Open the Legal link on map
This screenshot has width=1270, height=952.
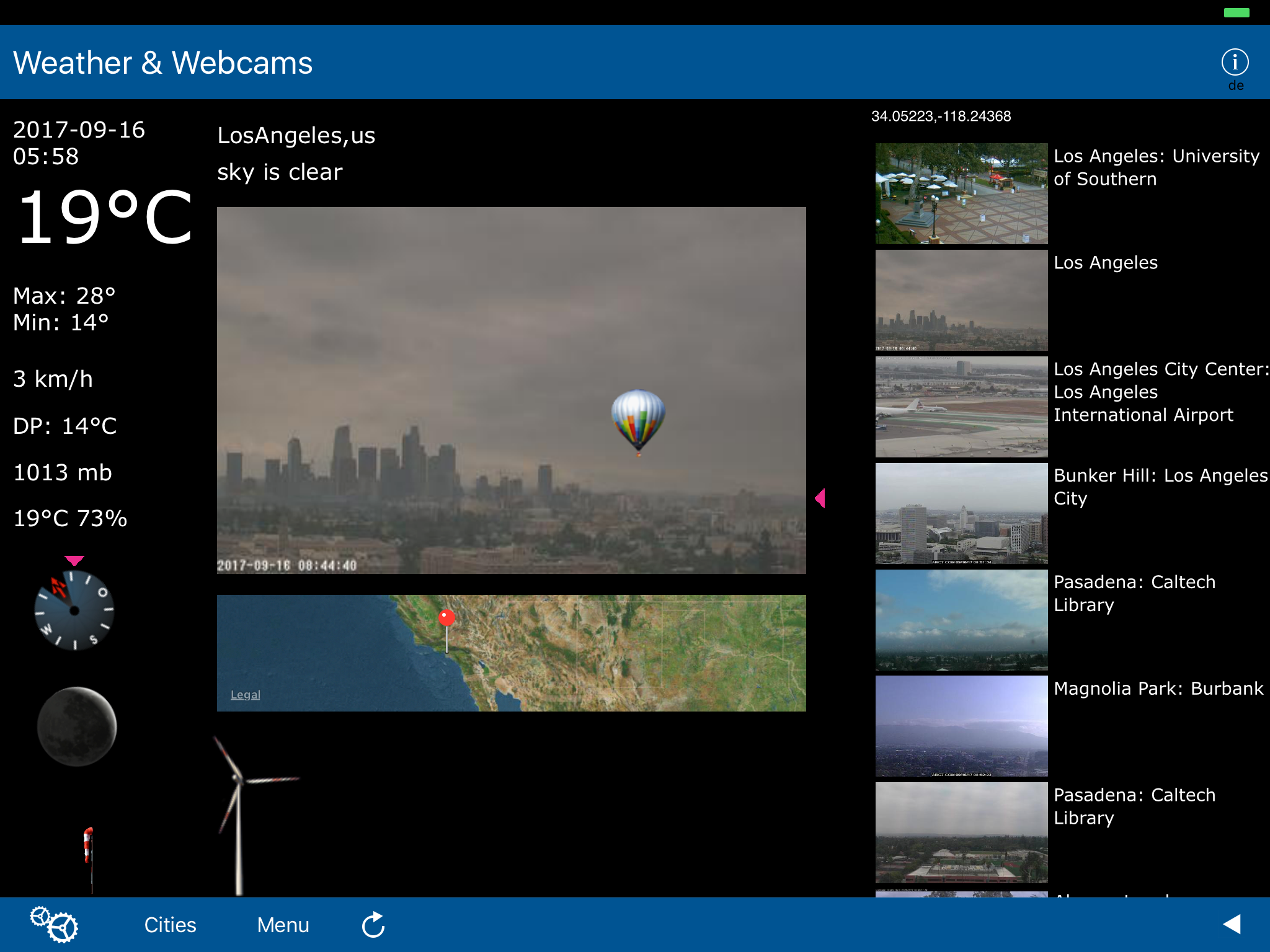tap(245, 695)
